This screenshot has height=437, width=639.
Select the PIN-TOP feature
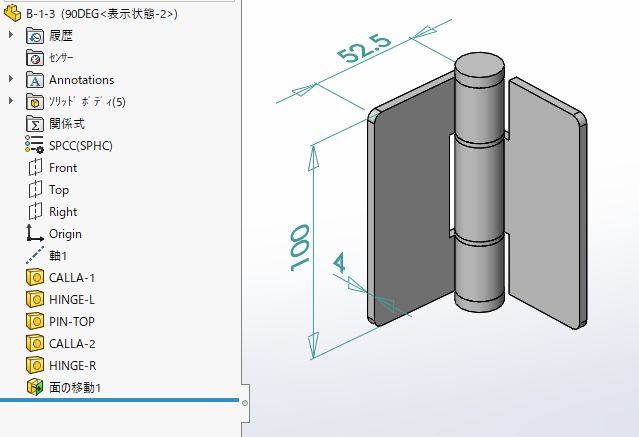coord(72,322)
